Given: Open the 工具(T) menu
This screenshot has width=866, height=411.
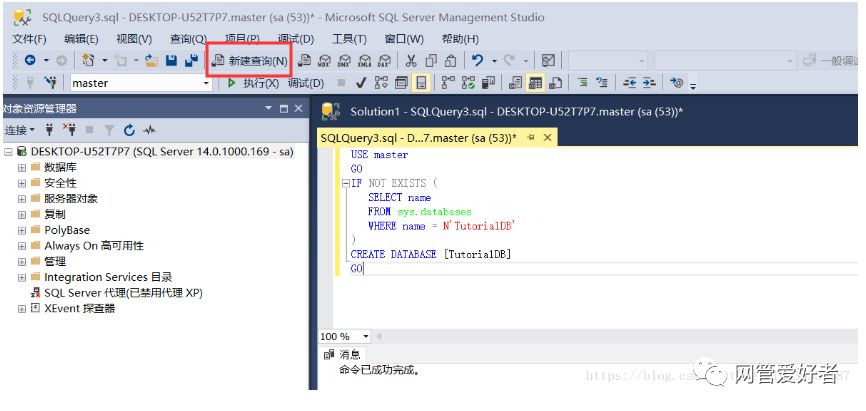Looking at the screenshot, I should [x=349, y=39].
